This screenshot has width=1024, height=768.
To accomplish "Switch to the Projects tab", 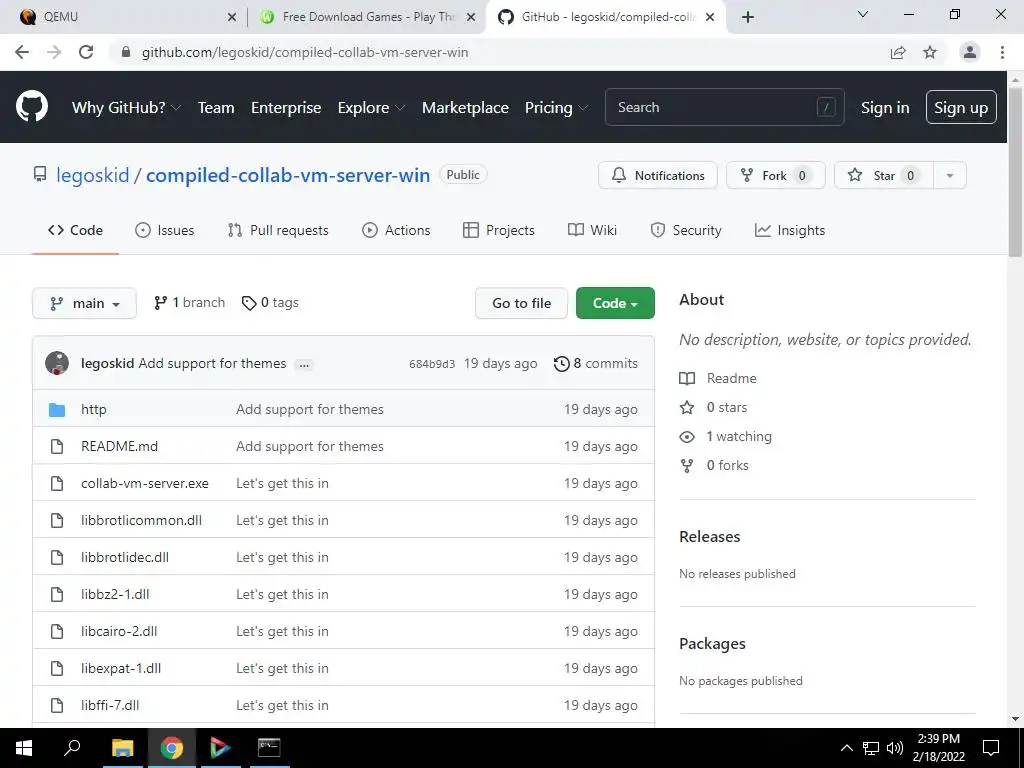I will 499,230.
